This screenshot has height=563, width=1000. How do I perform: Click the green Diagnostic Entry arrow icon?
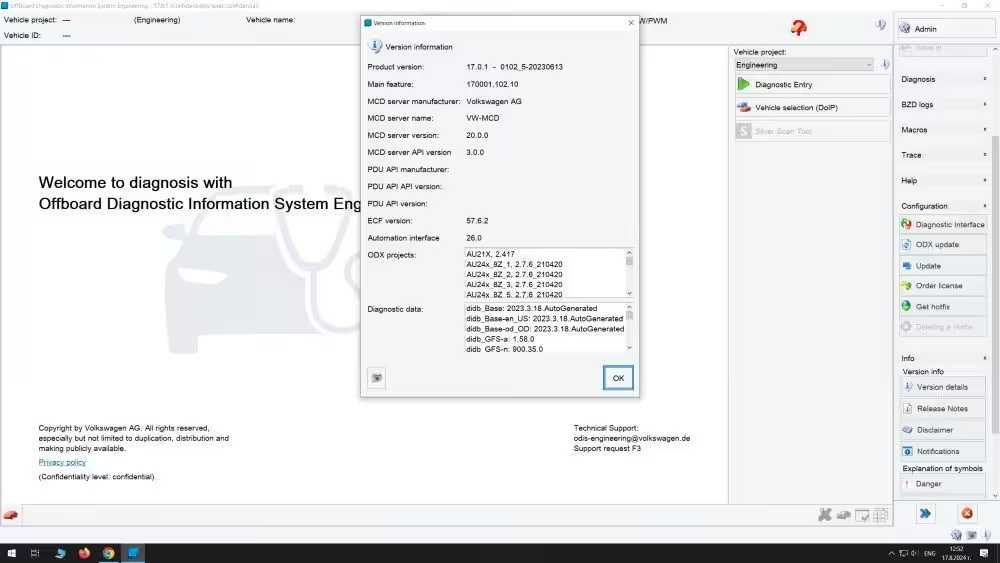pos(744,84)
